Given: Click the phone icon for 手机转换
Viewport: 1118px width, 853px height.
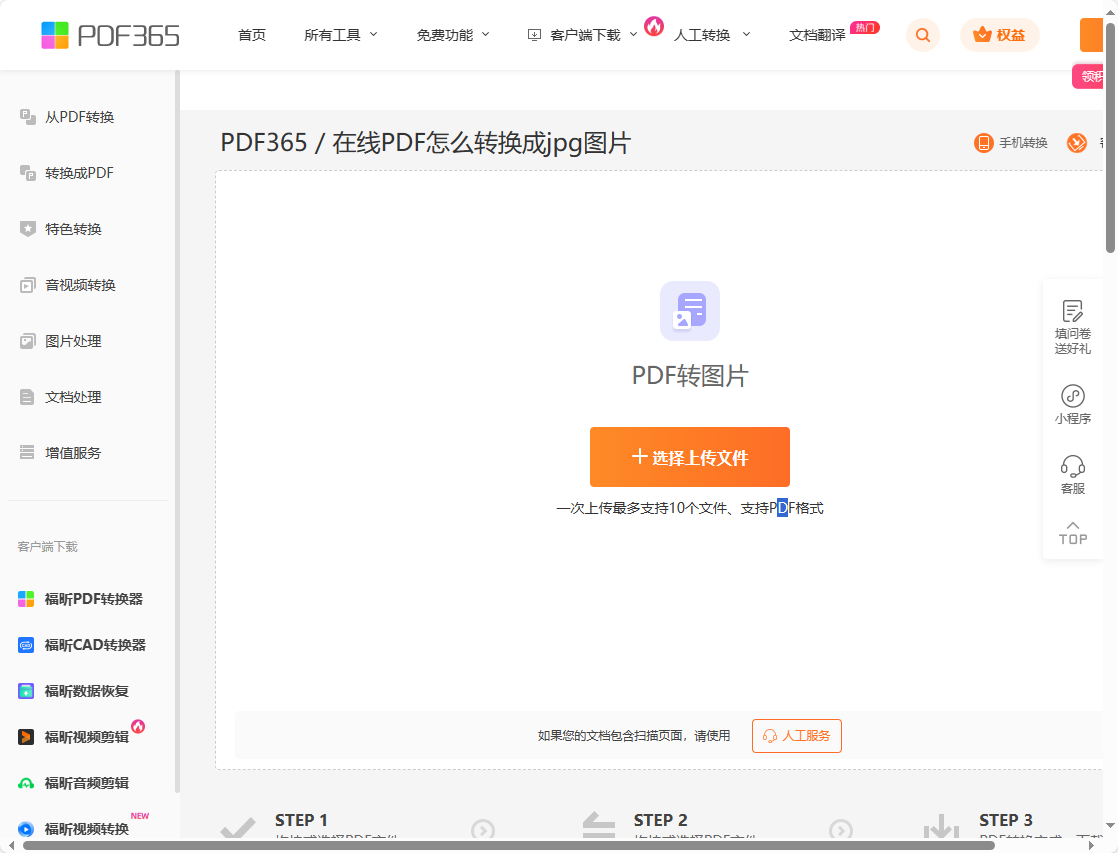Looking at the screenshot, I should (x=983, y=143).
